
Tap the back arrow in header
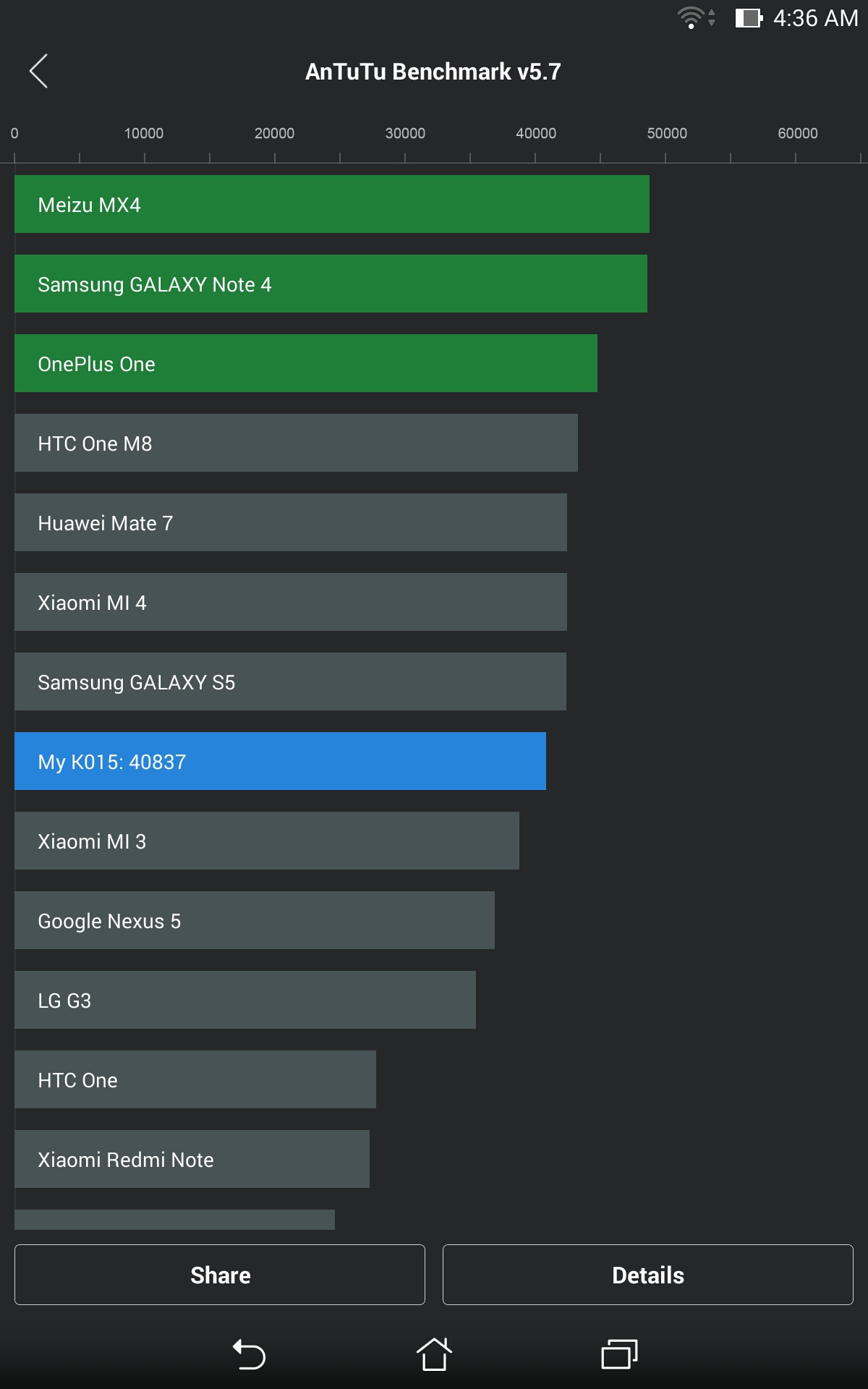[38, 71]
